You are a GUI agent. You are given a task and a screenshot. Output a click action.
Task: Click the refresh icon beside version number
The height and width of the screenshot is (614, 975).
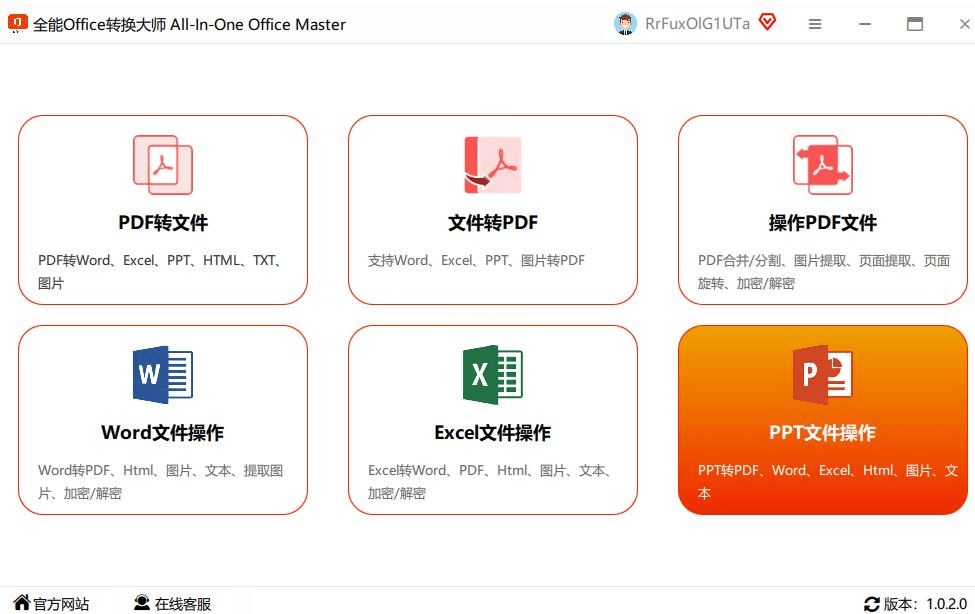[x=872, y=604]
